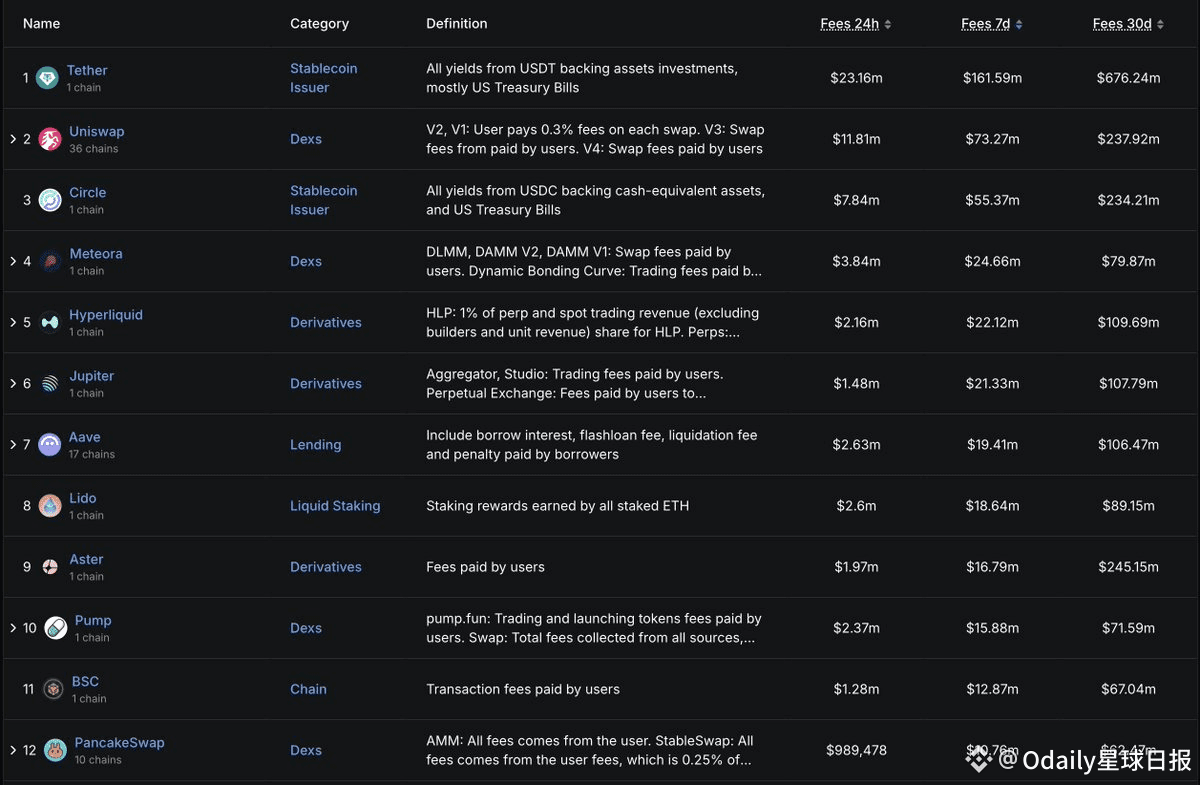The width and height of the screenshot is (1200, 785).
Task: Click the PancakeSwap bunny logo icon
Action: (x=55, y=750)
